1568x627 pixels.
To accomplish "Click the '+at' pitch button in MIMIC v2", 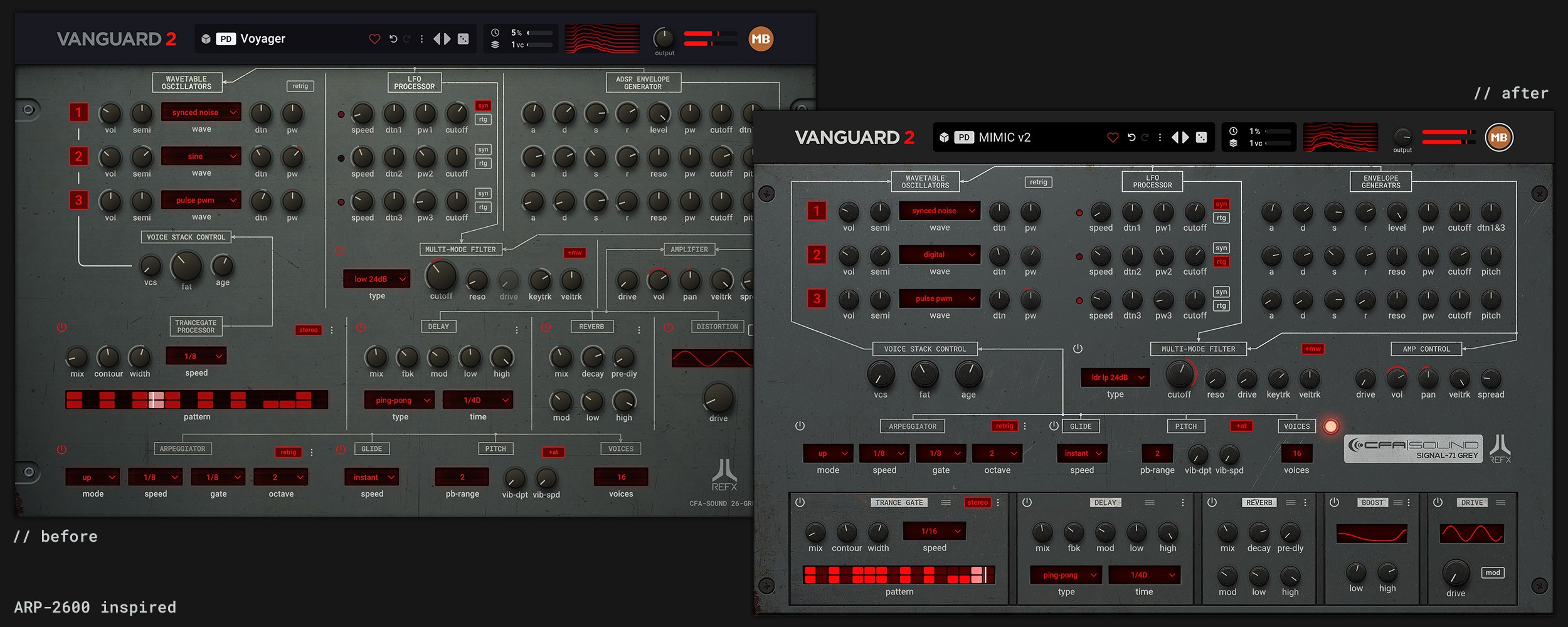I will tap(1241, 426).
